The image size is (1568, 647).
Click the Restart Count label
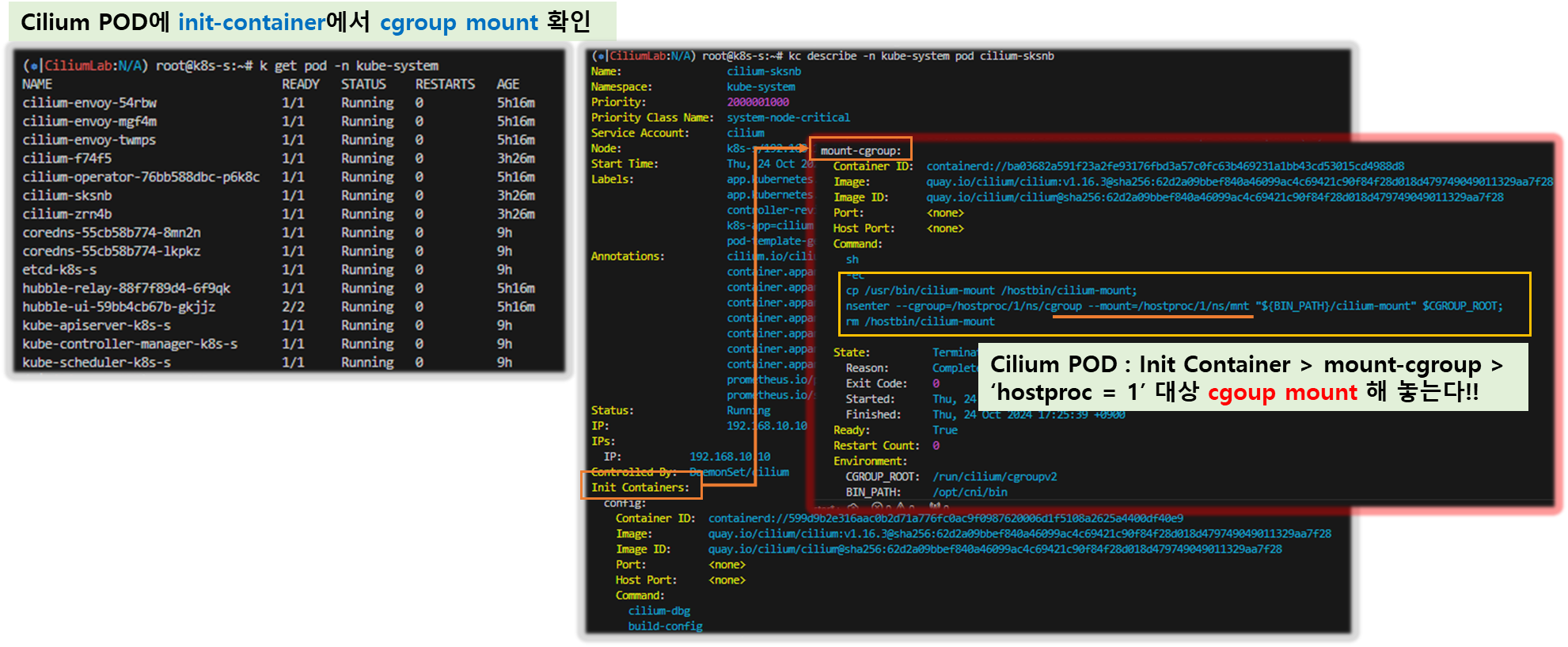pos(876,446)
